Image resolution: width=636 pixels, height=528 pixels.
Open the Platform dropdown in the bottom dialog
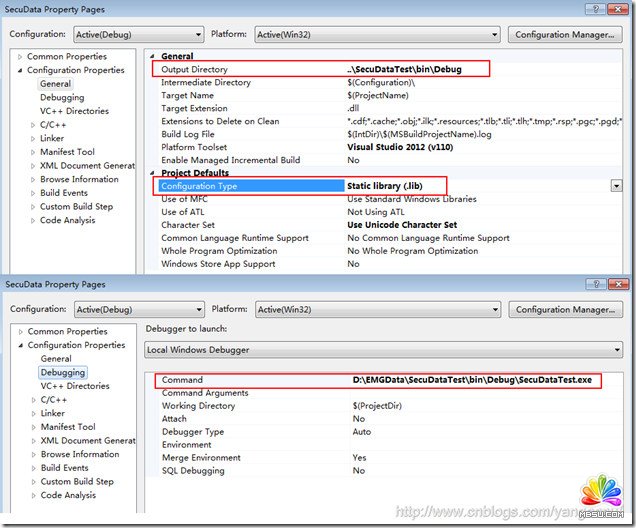click(x=377, y=310)
